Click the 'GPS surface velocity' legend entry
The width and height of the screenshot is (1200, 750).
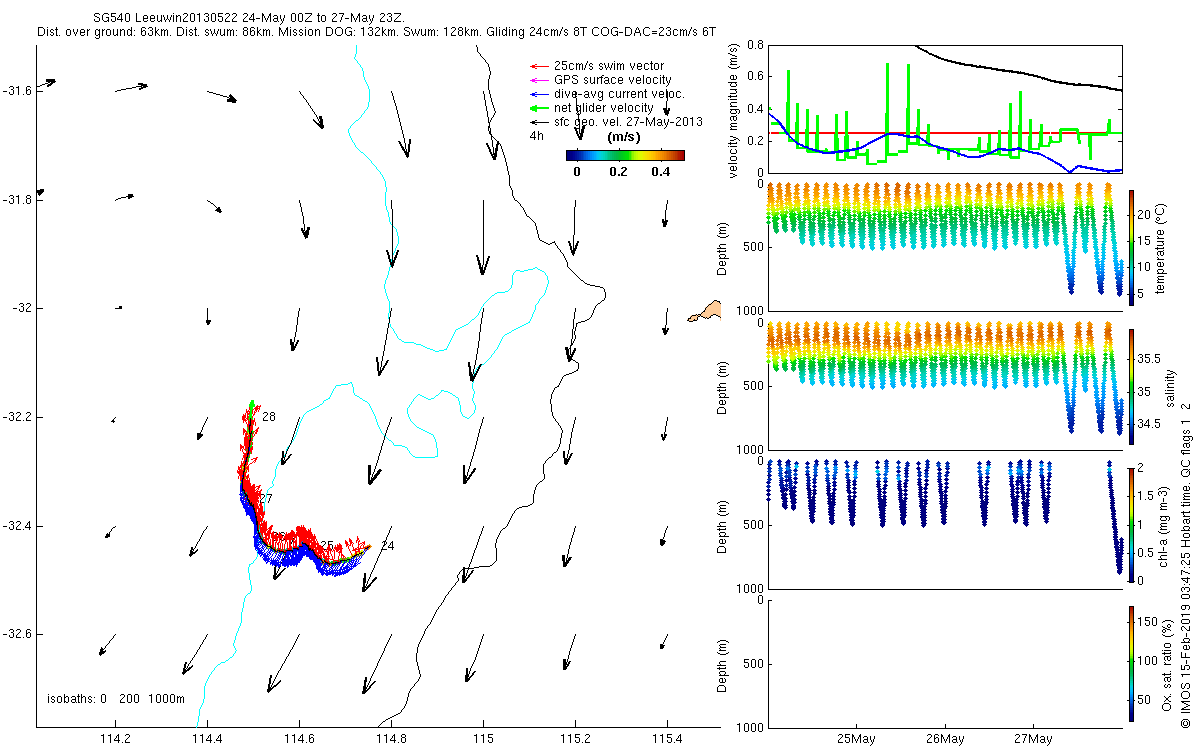612,80
